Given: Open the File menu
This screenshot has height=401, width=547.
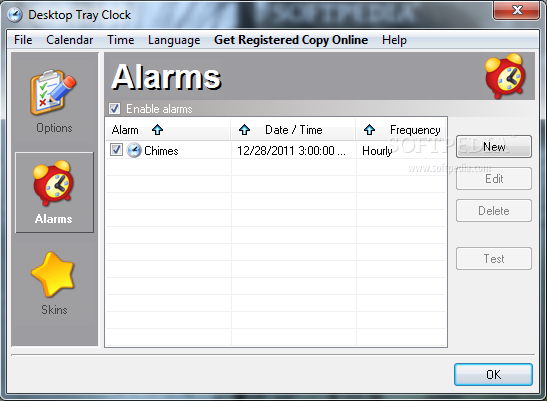Looking at the screenshot, I should (x=23, y=40).
